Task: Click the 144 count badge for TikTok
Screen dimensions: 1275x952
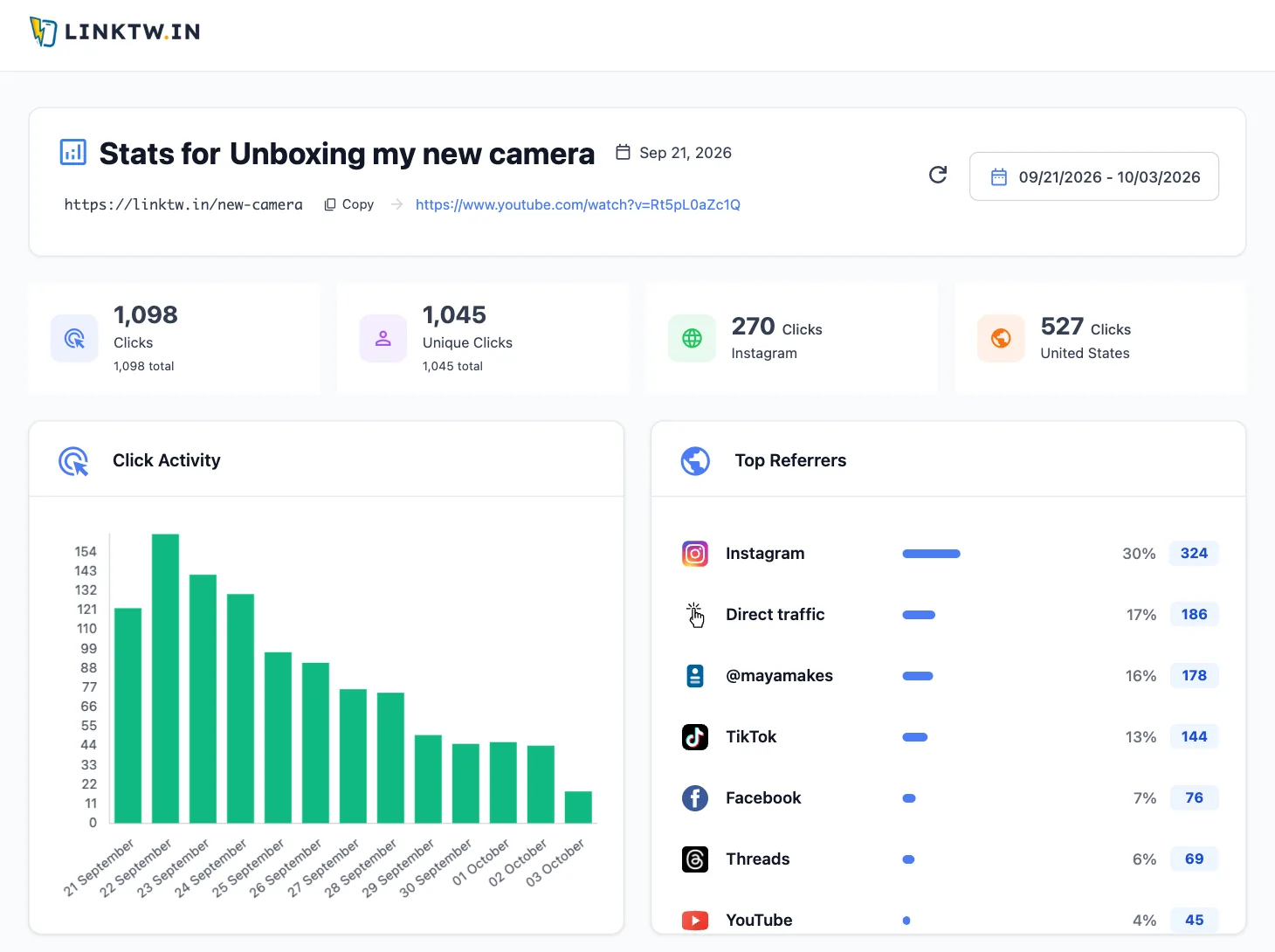Action: [x=1194, y=736]
